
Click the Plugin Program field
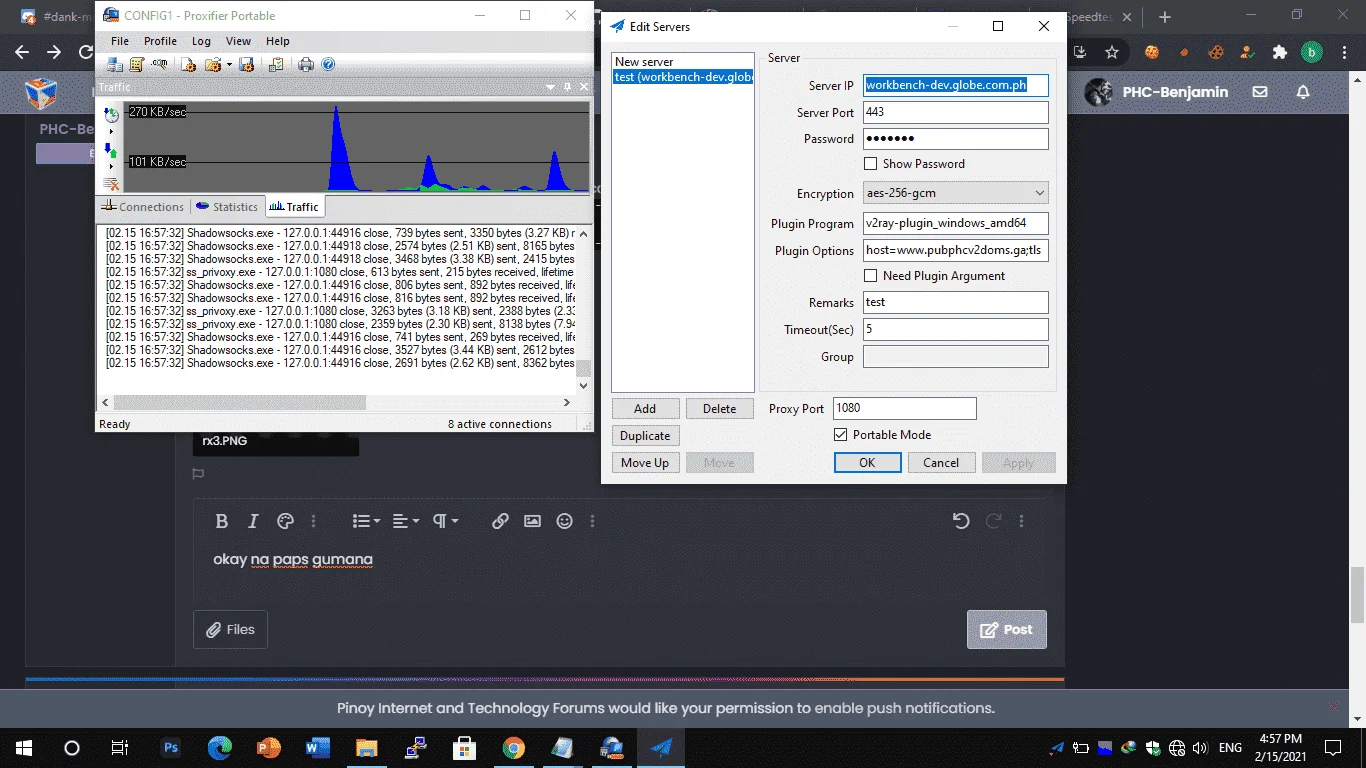(955, 223)
